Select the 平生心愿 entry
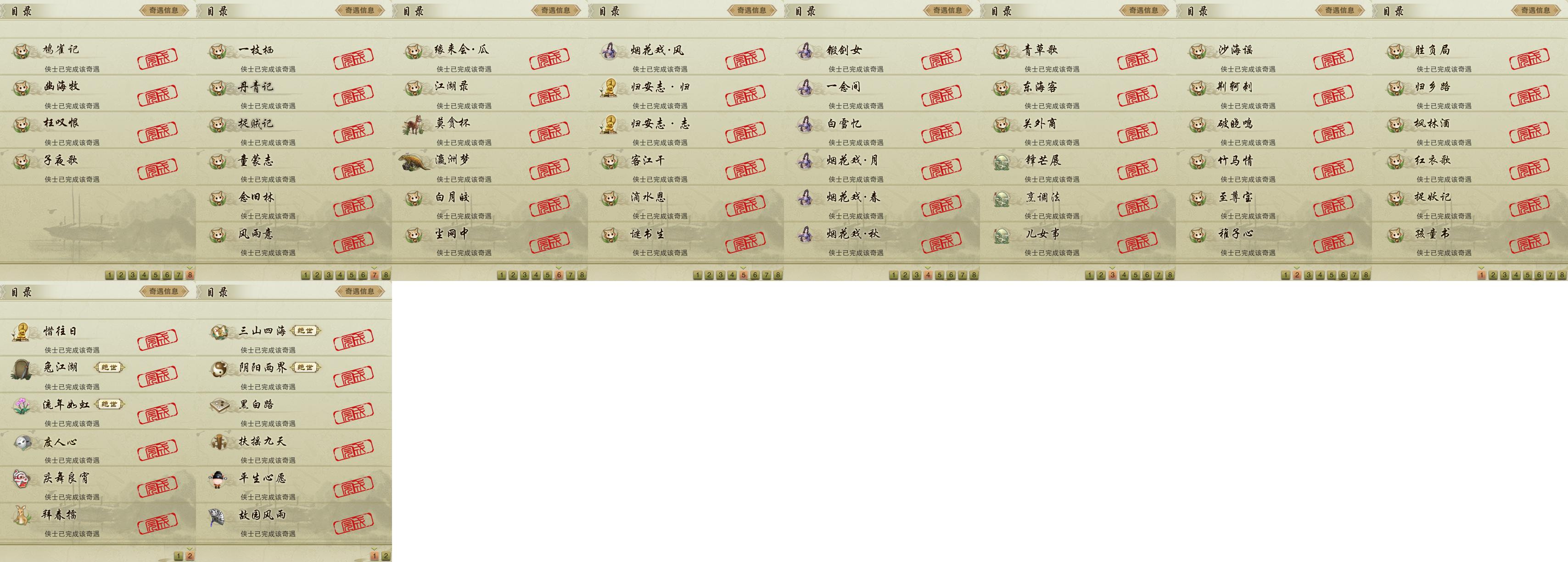 (294, 485)
